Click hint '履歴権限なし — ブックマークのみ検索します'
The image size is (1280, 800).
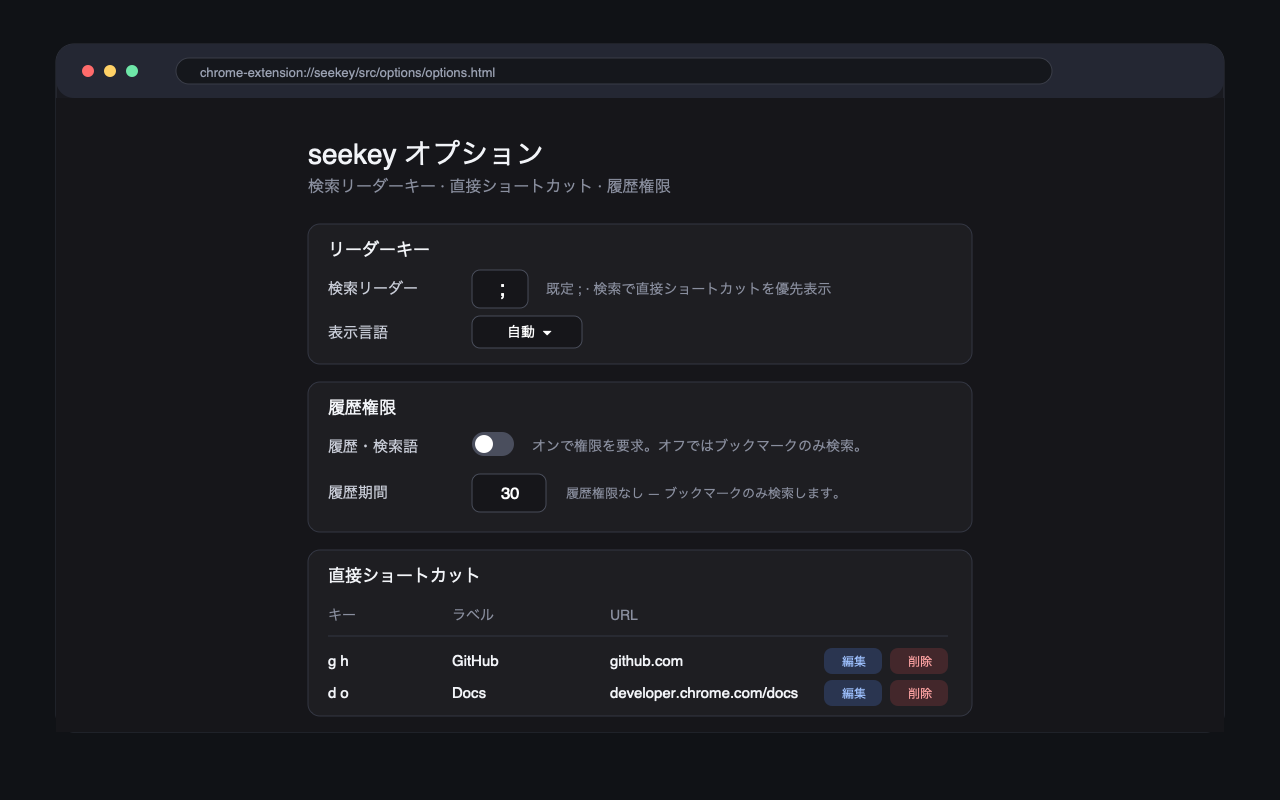(x=703, y=493)
